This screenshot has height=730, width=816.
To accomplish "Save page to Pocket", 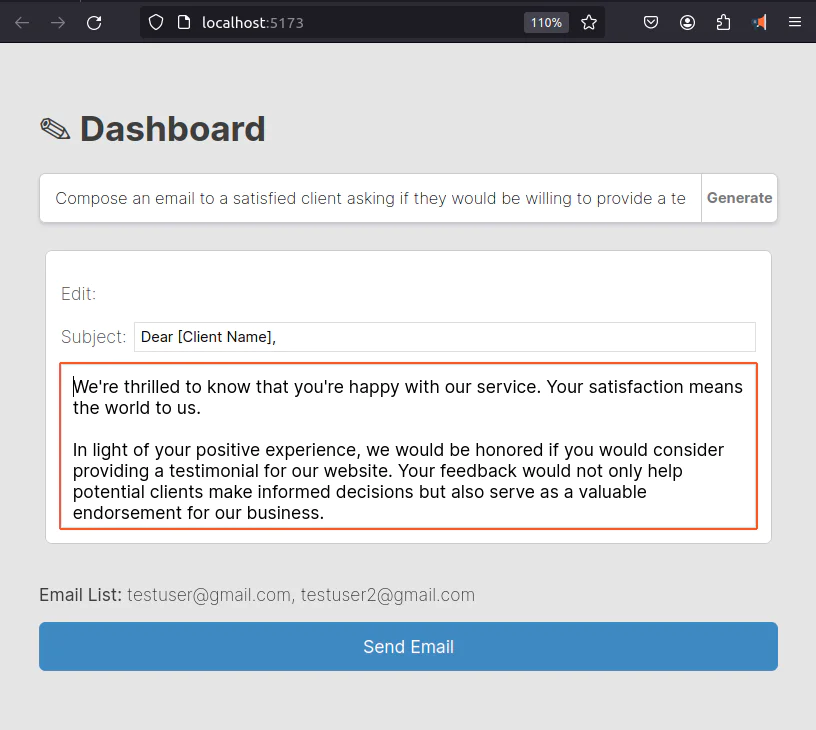I will coord(651,22).
